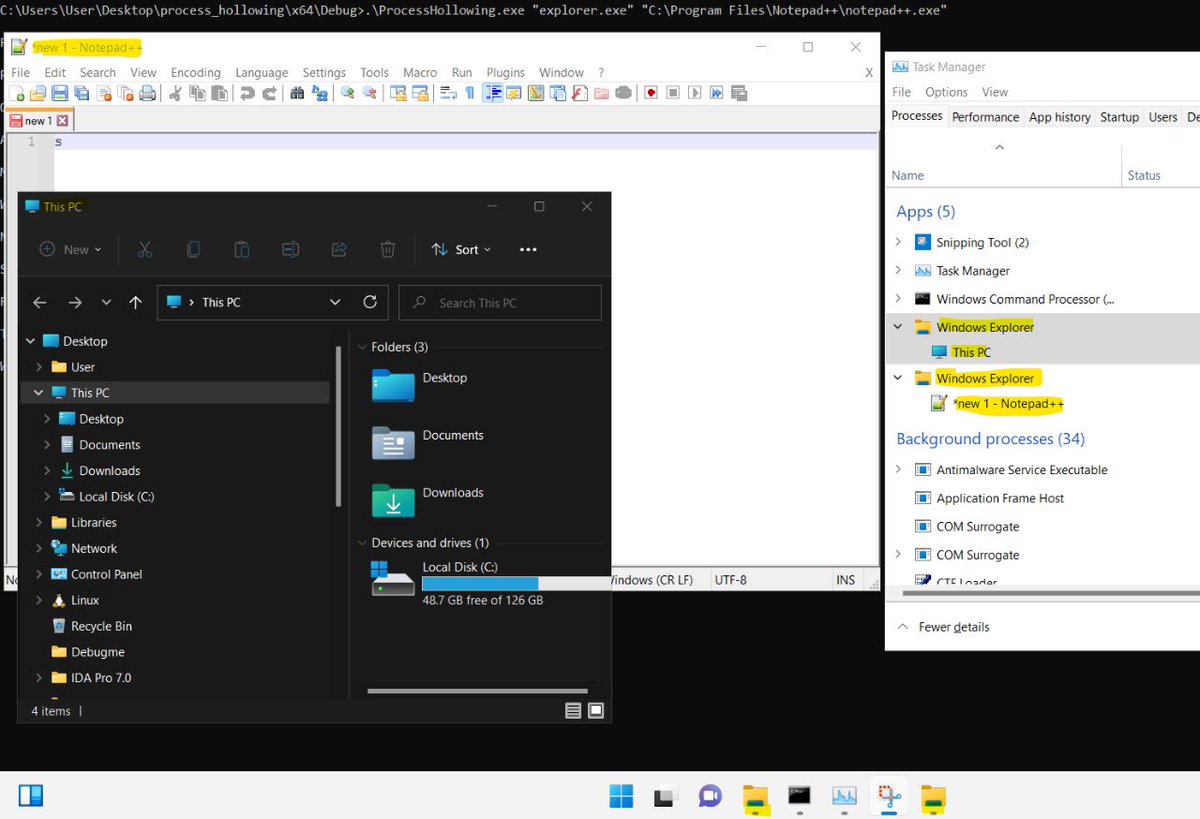Image resolution: width=1200 pixels, height=819 pixels.
Task: Click Rename icon in File Explorer command bar
Action: 290,250
